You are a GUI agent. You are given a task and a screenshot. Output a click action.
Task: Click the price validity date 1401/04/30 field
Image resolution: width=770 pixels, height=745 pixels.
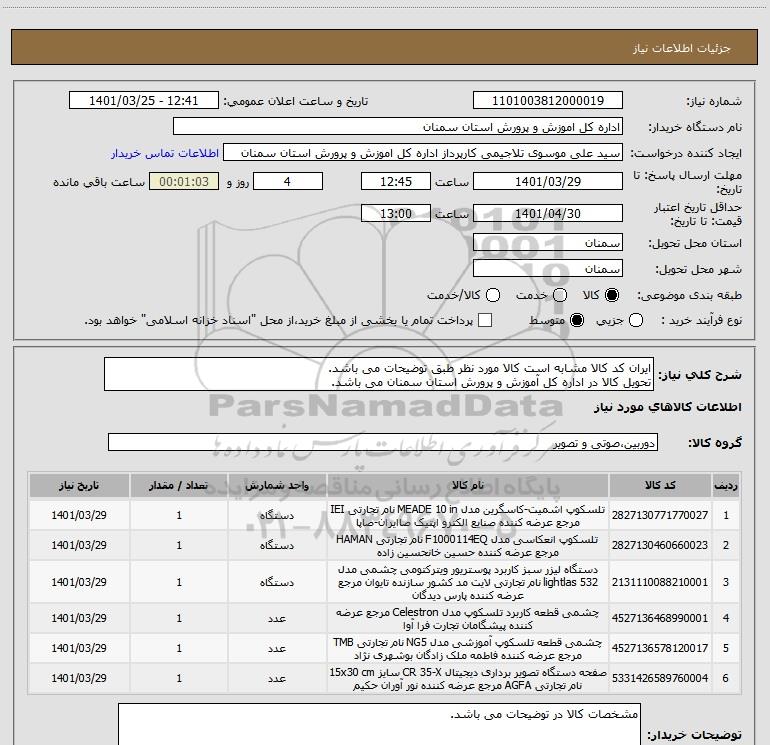click(x=548, y=213)
